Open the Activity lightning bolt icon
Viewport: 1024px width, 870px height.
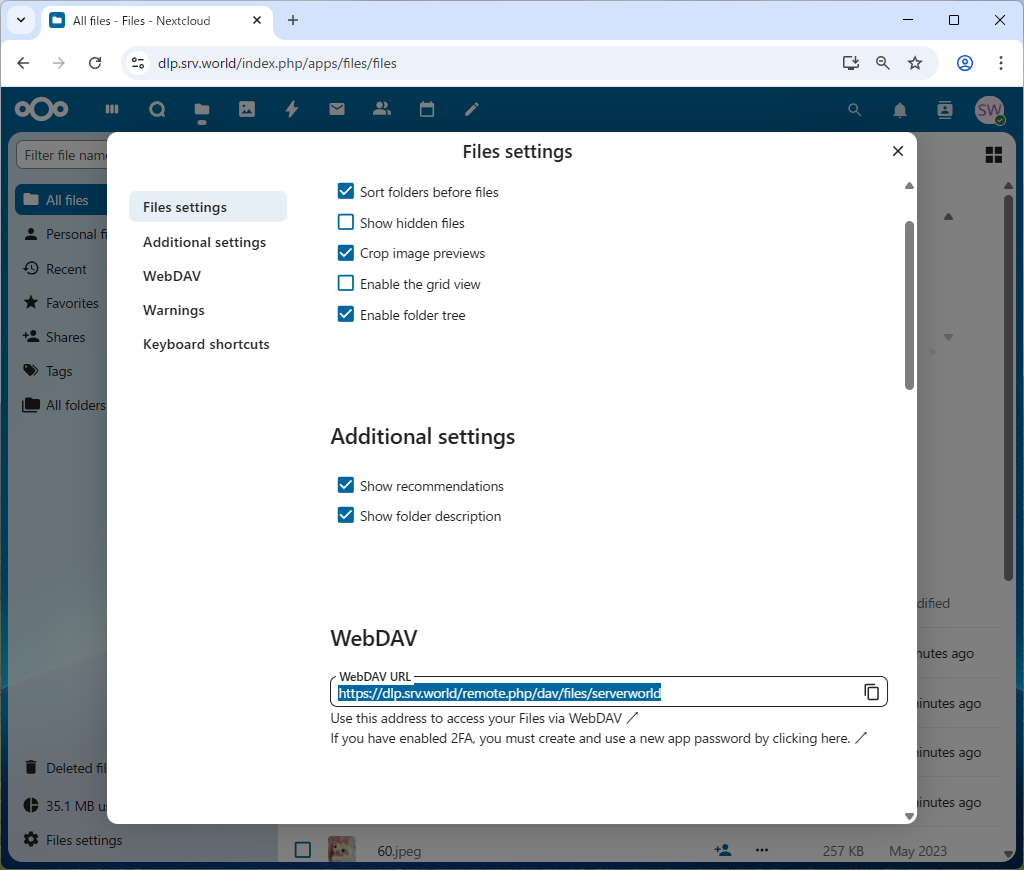[x=292, y=110]
